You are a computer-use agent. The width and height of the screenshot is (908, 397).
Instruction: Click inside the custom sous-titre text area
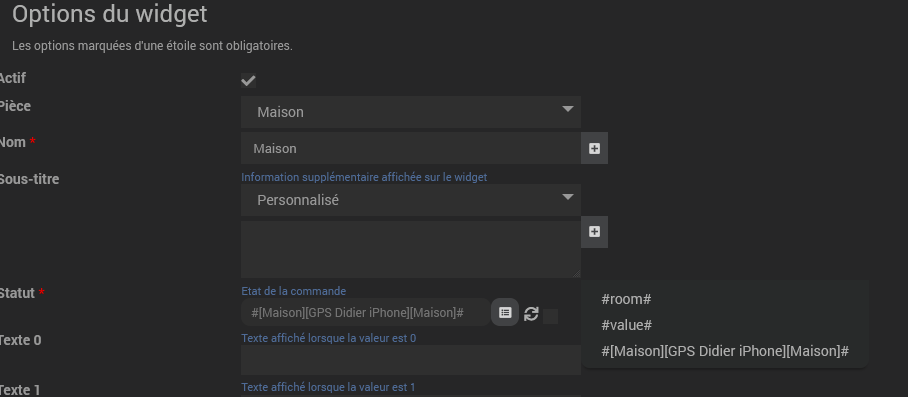(x=411, y=249)
